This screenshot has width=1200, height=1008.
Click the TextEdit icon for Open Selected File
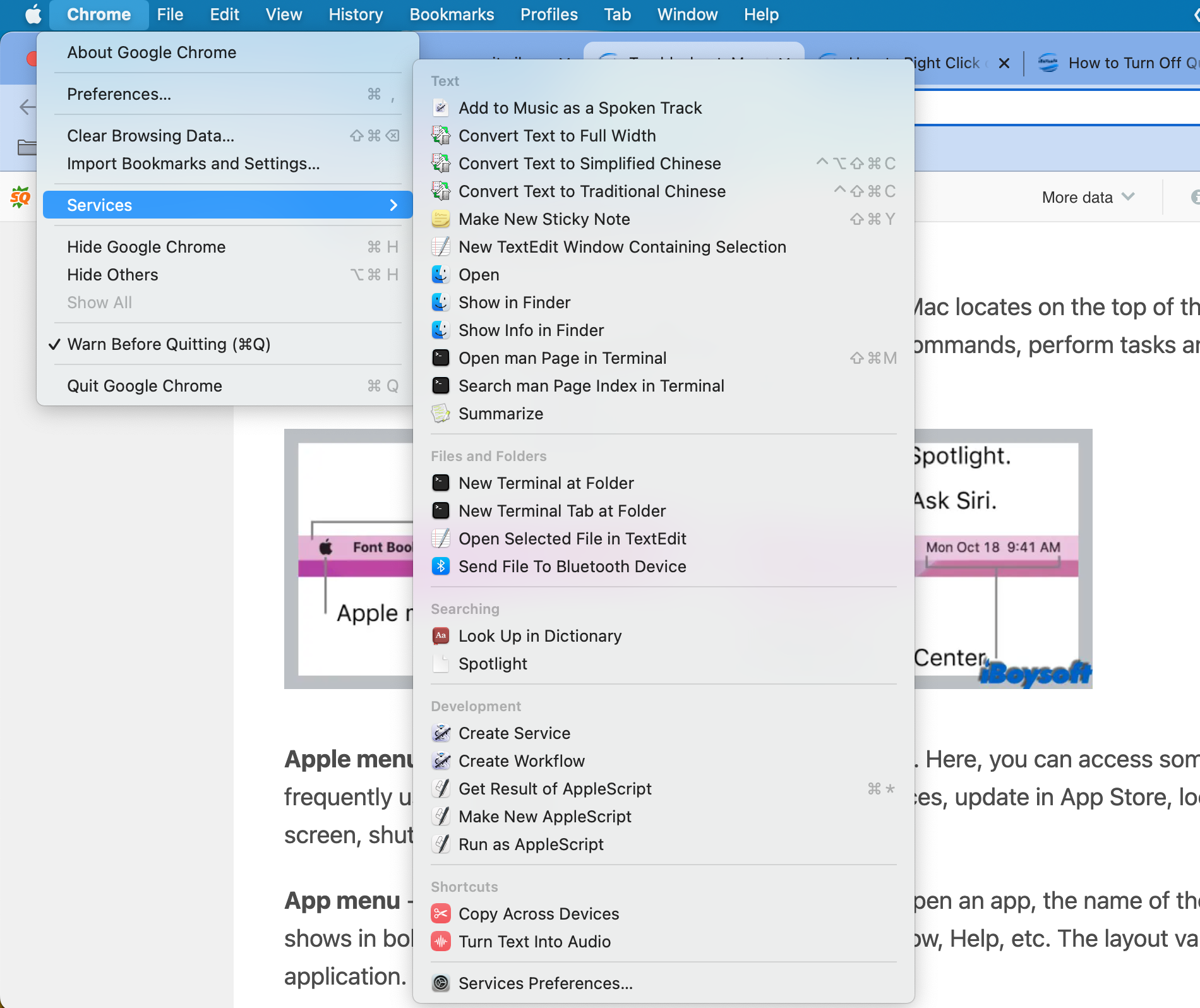[440, 539]
